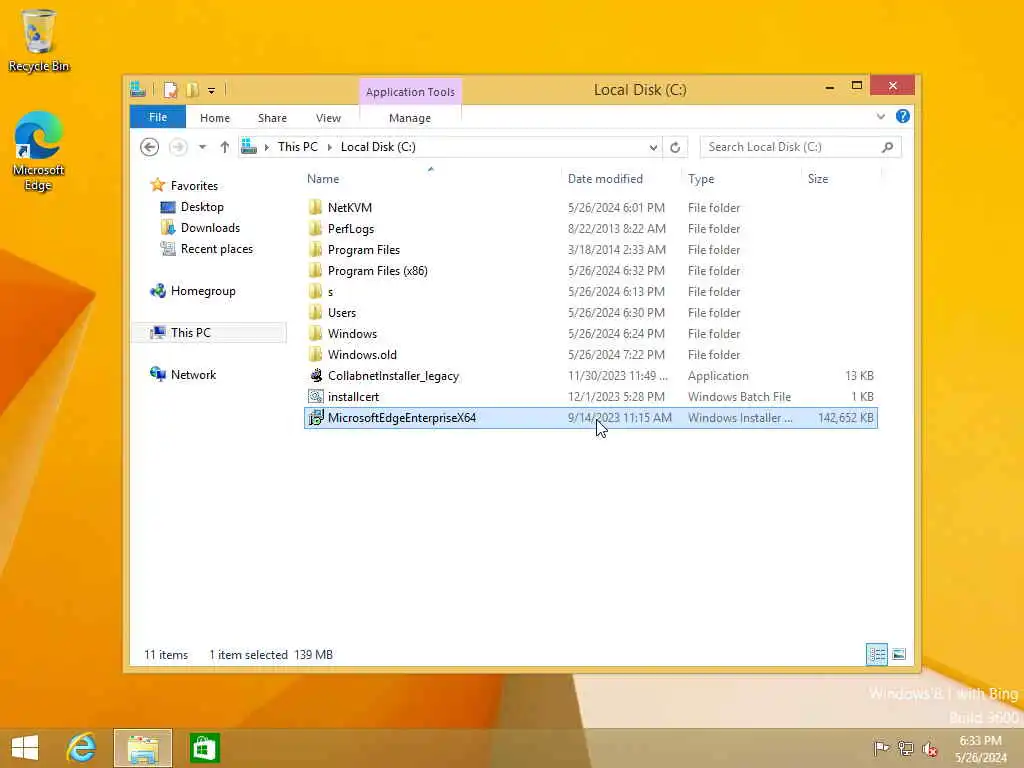Click the Local Disk (C:) breadcrumb segment
Screen dimensions: 1024x768
[378, 147]
